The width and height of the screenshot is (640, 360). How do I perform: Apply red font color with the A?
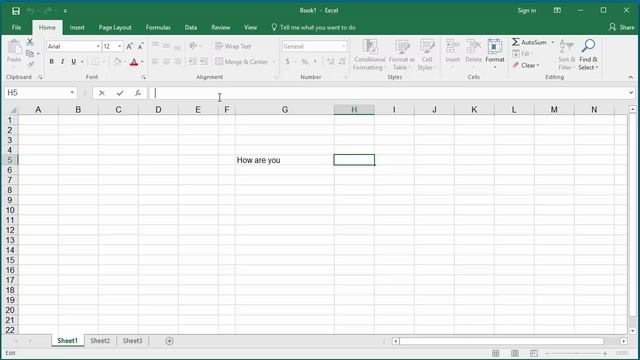click(134, 62)
